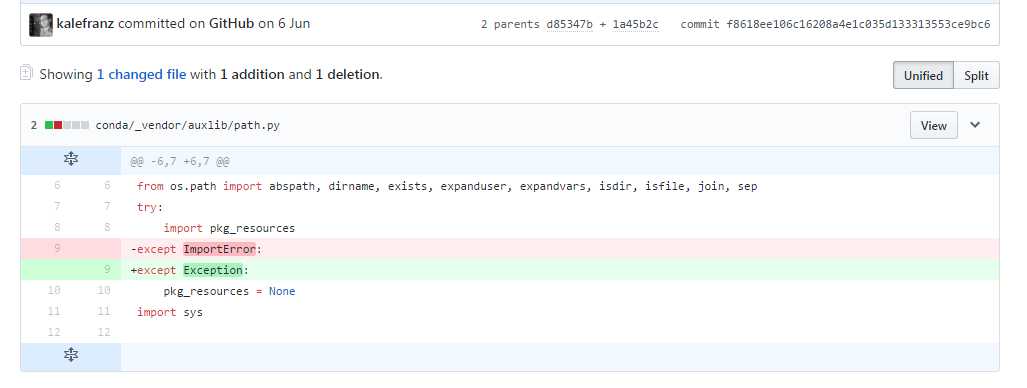Viewport: 1027px width, 388px height.
Task: Click the 1 changed file link
Action: pyautogui.click(x=141, y=75)
